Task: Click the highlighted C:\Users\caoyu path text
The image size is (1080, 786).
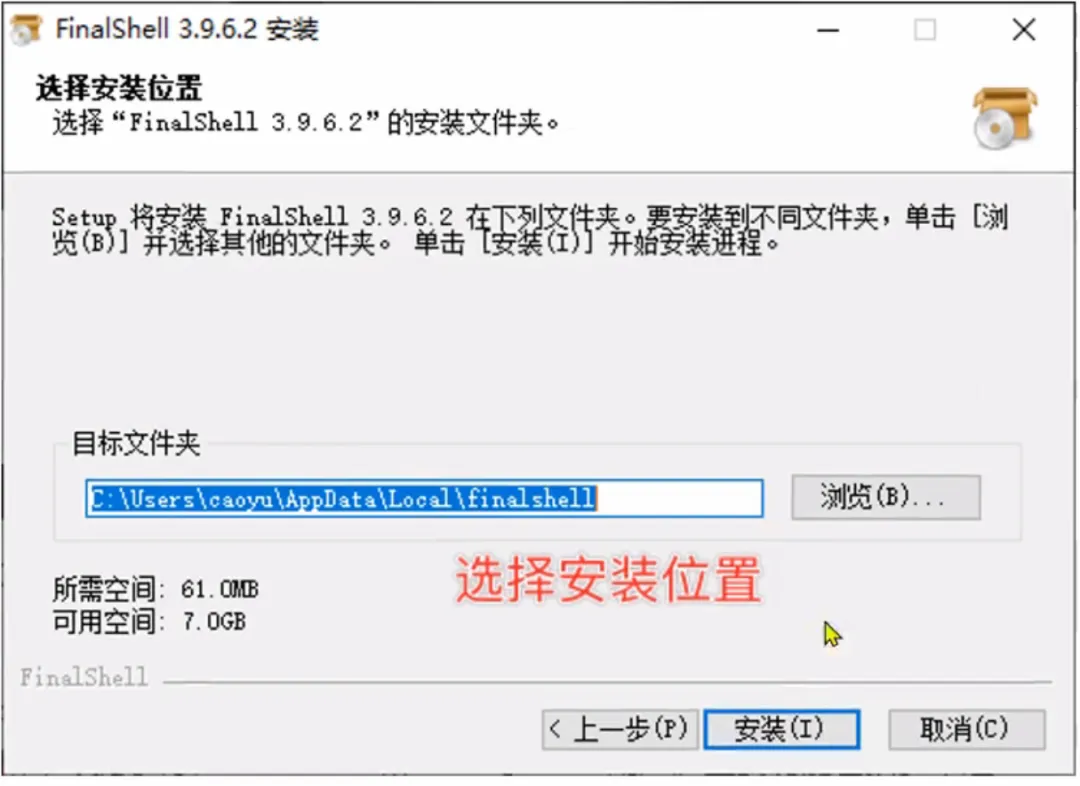Action: 343,498
